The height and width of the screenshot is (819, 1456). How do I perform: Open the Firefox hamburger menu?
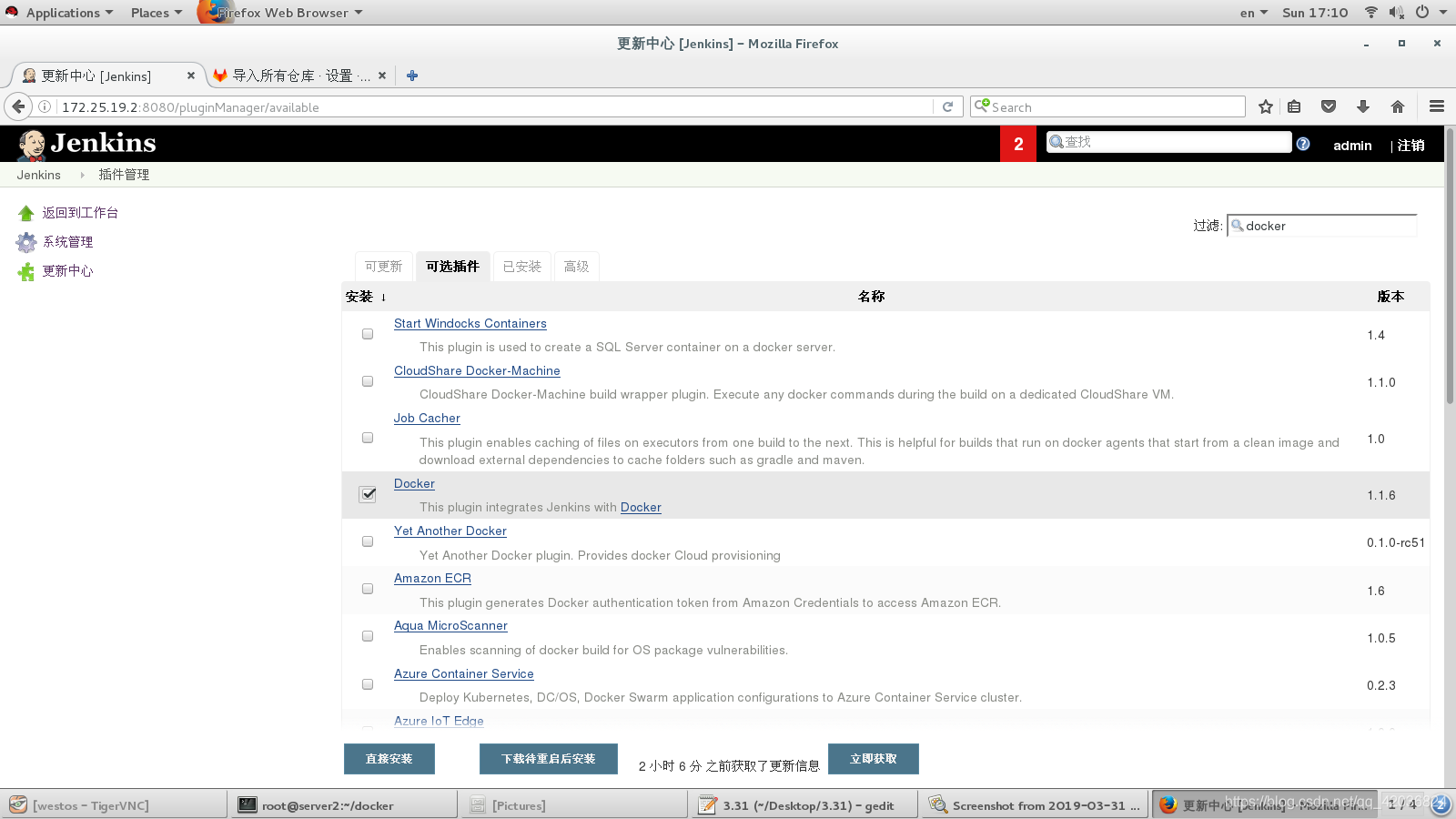click(1437, 106)
